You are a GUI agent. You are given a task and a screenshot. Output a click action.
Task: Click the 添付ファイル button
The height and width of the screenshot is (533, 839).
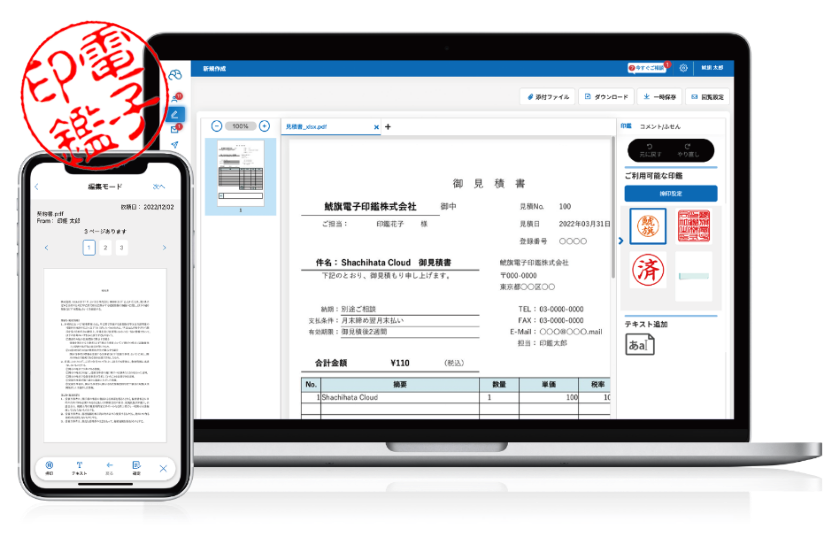(x=548, y=97)
